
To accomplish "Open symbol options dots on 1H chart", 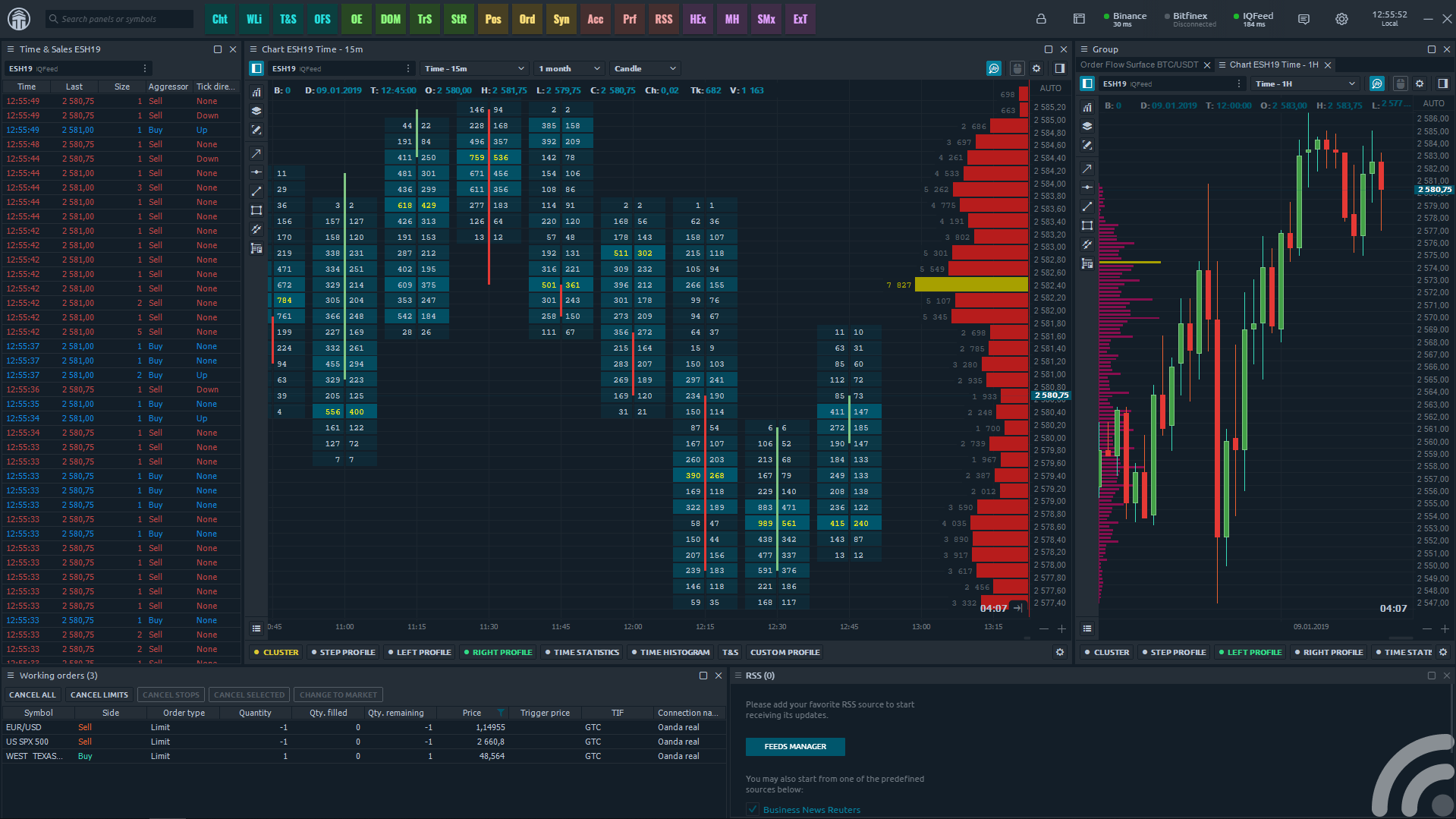I will pyautogui.click(x=1239, y=83).
